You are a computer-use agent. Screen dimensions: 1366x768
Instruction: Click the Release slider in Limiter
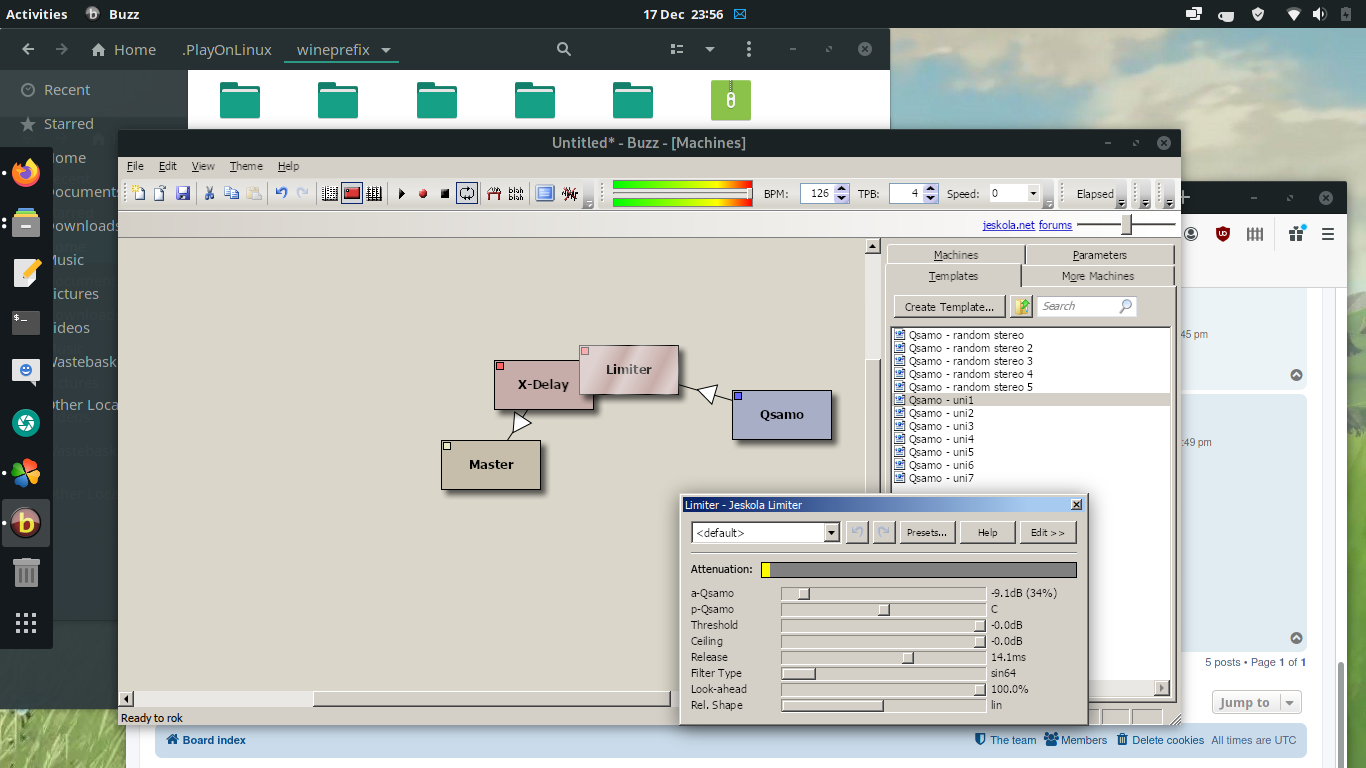tap(883, 657)
